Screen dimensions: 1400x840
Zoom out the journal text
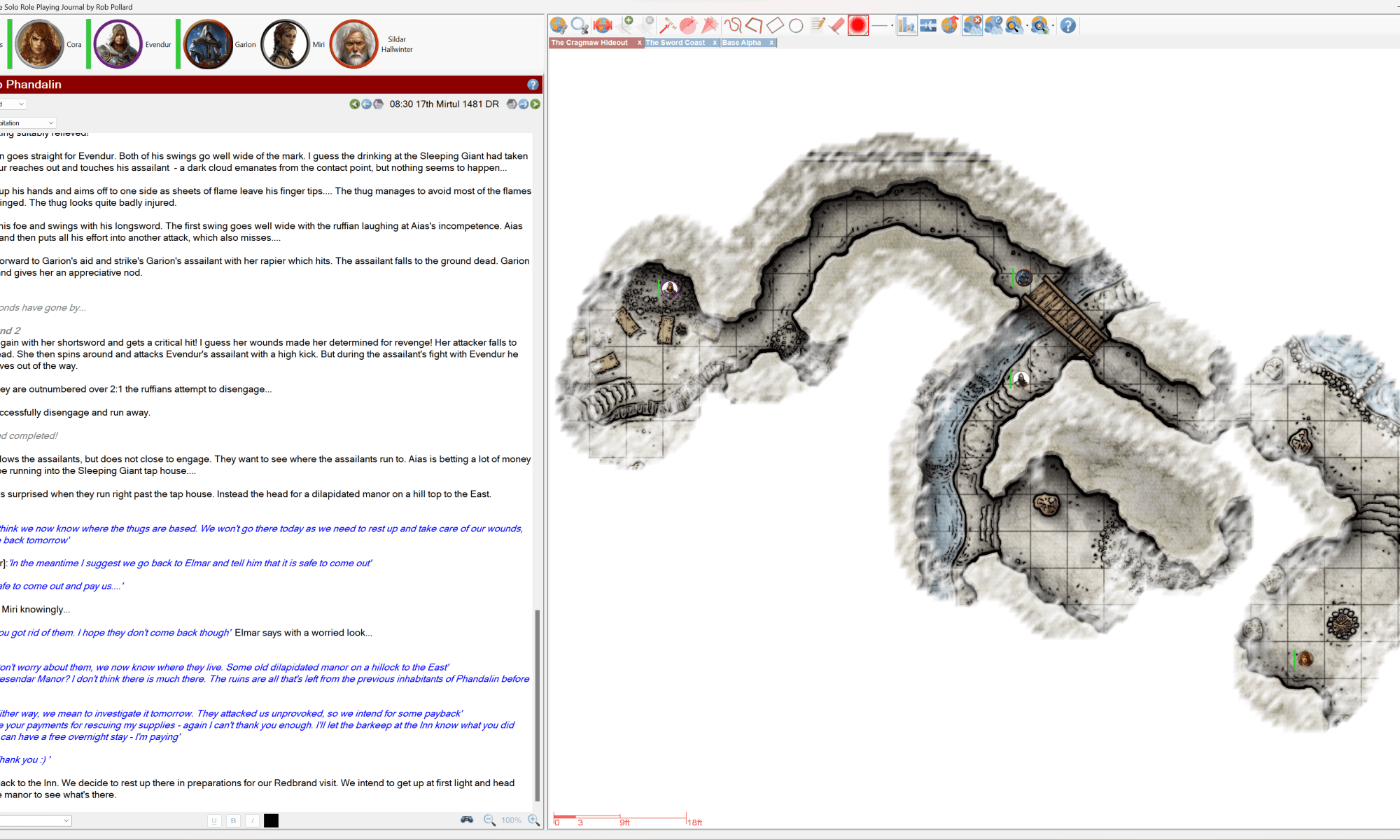click(x=489, y=820)
